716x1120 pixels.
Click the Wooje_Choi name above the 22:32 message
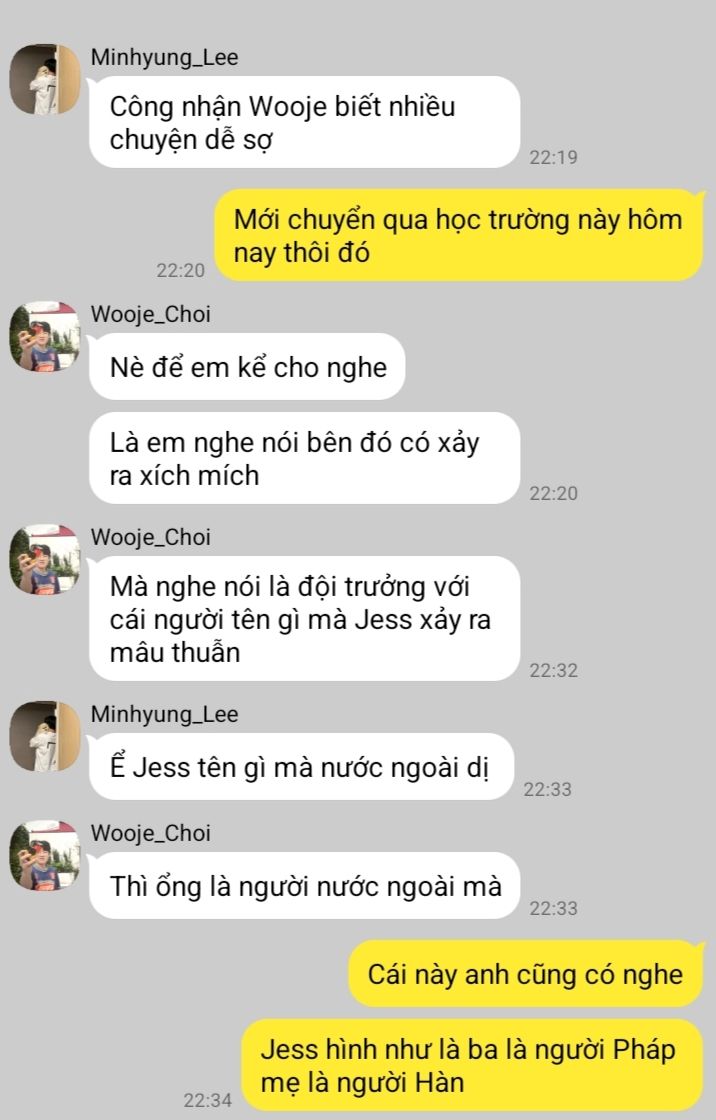click(151, 537)
